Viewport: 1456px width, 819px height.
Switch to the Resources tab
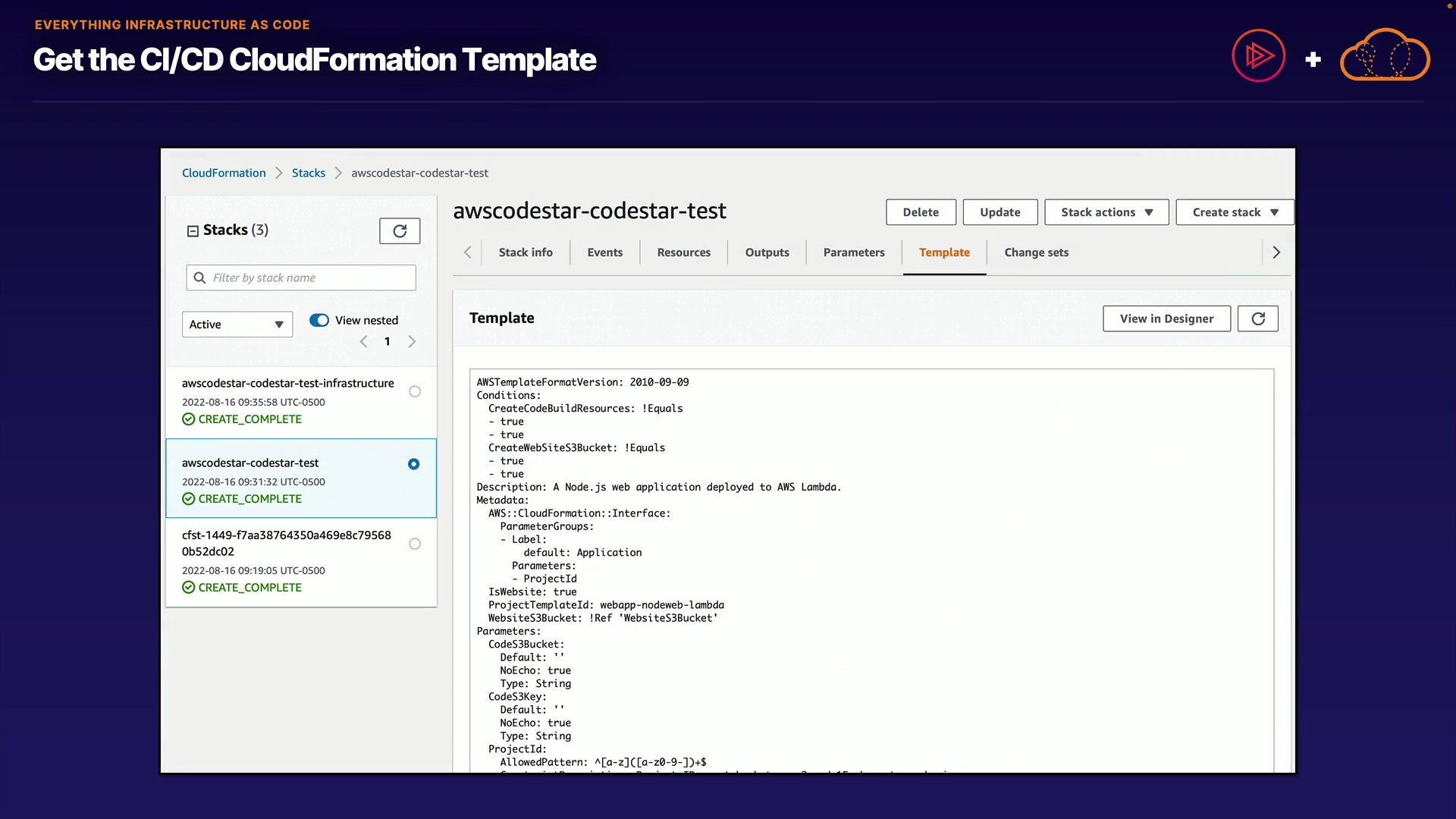[x=683, y=253]
